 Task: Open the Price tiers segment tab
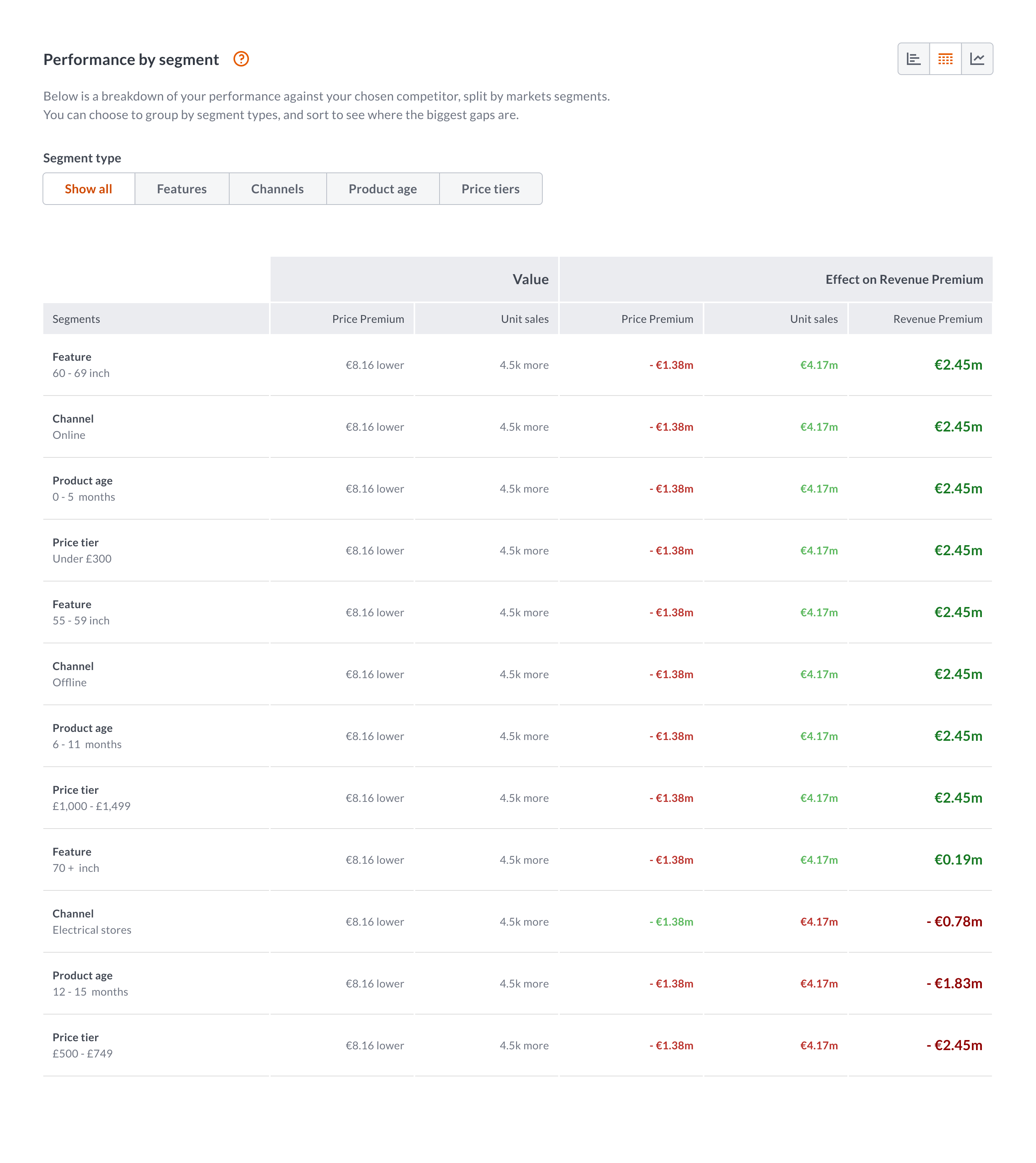490,189
